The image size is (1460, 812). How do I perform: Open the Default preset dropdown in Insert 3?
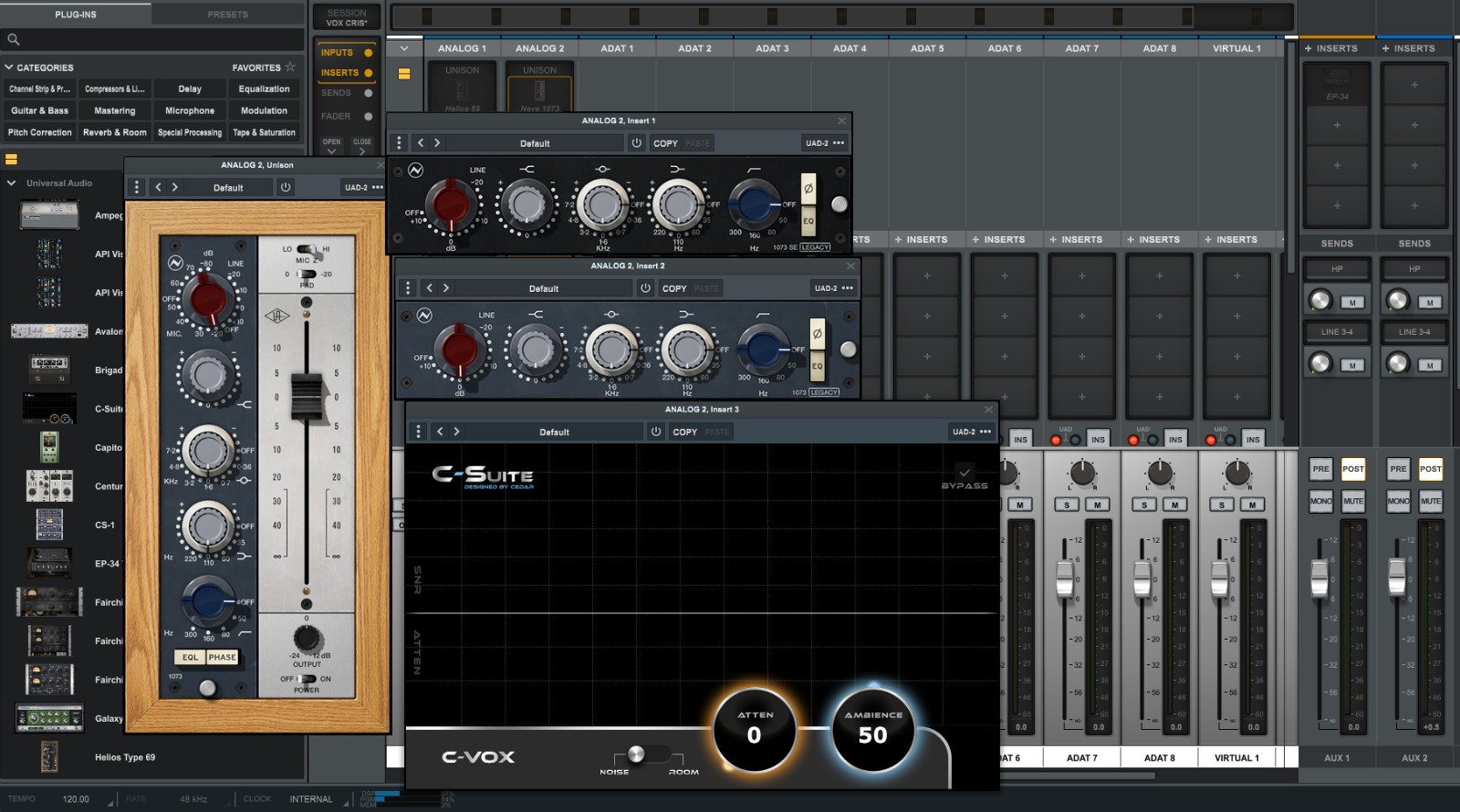(x=554, y=432)
